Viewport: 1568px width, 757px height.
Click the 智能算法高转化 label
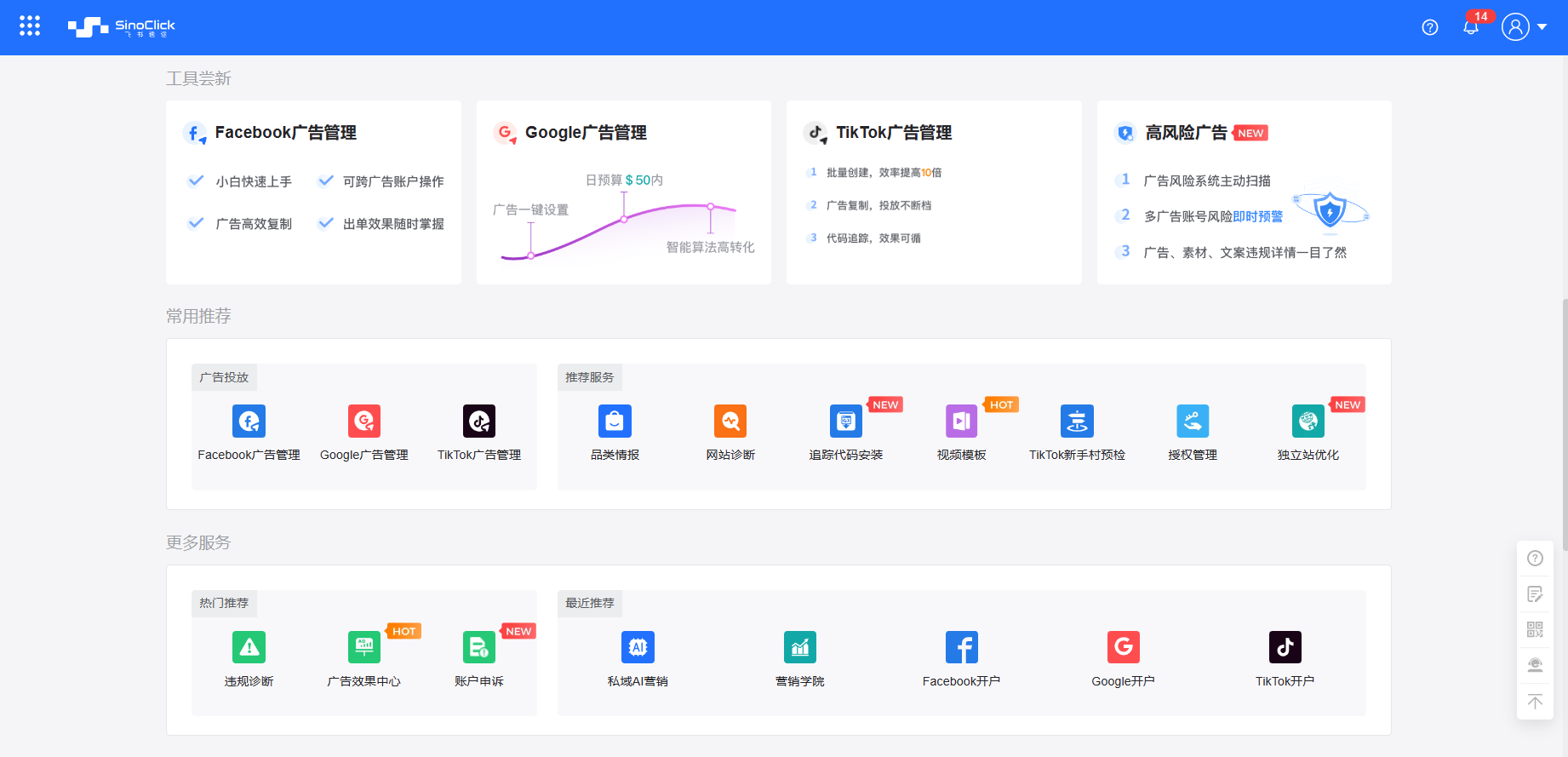[710, 247]
